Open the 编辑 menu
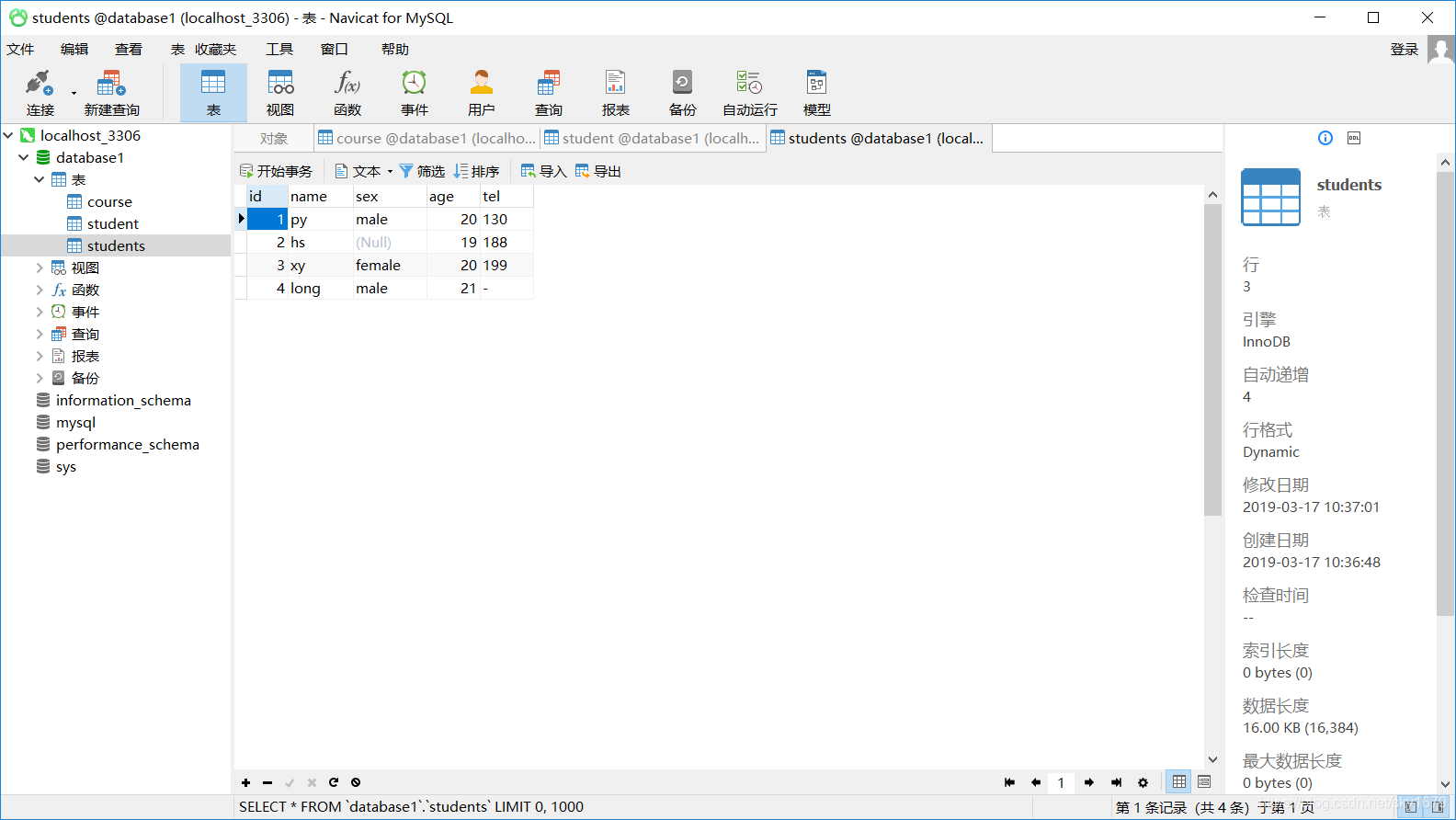Viewport: 1456px width, 820px height. click(74, 50)
